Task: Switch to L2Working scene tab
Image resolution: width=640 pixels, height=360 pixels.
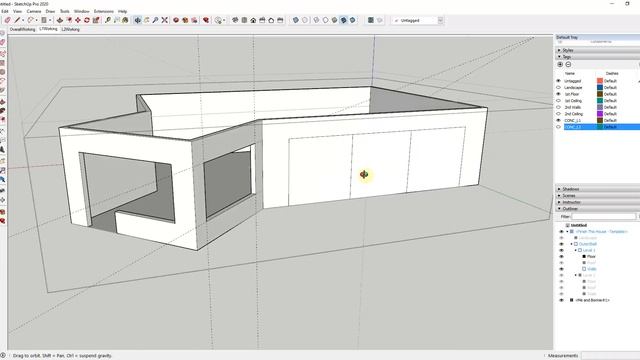Action: [x=71, y=29]
